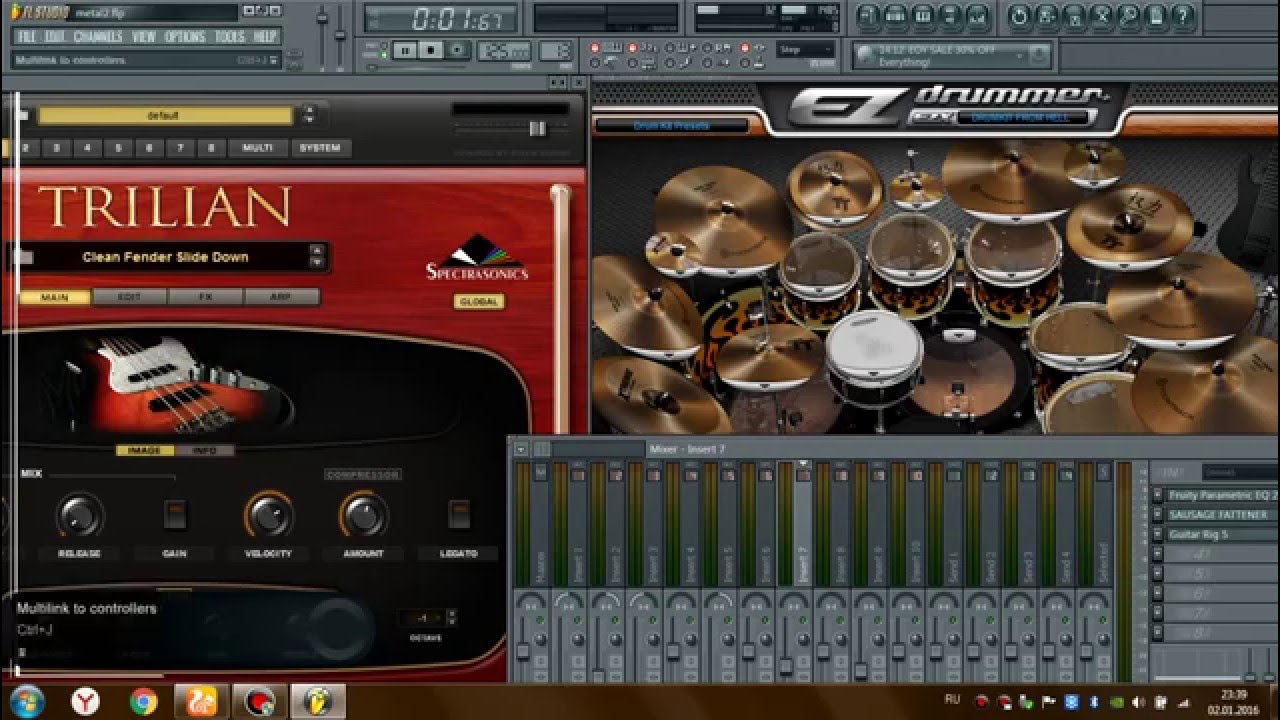Expand the news panel dropdown arrow

(x=1020, y=56)
